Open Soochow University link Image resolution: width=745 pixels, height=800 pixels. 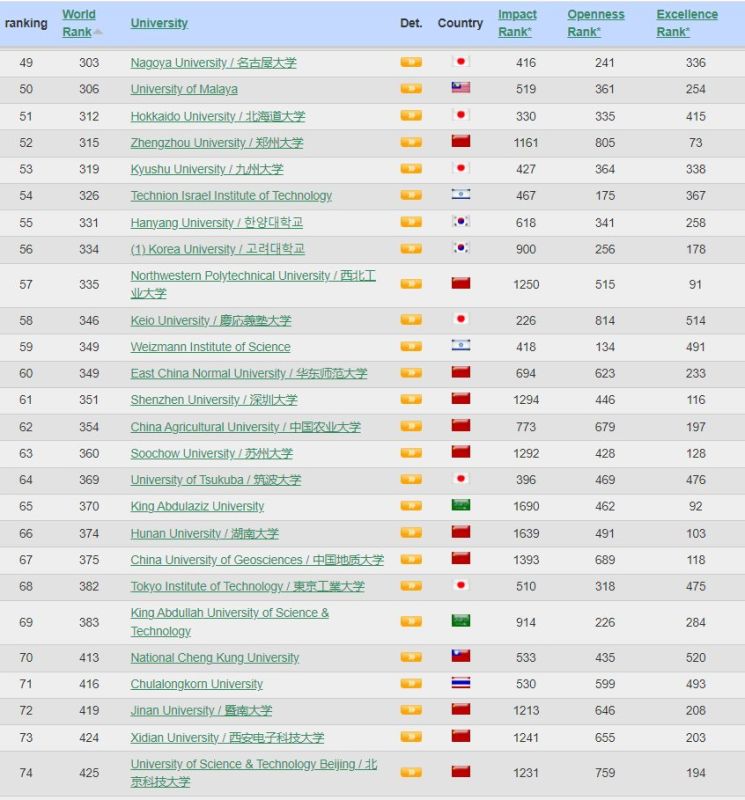point(212,454)
